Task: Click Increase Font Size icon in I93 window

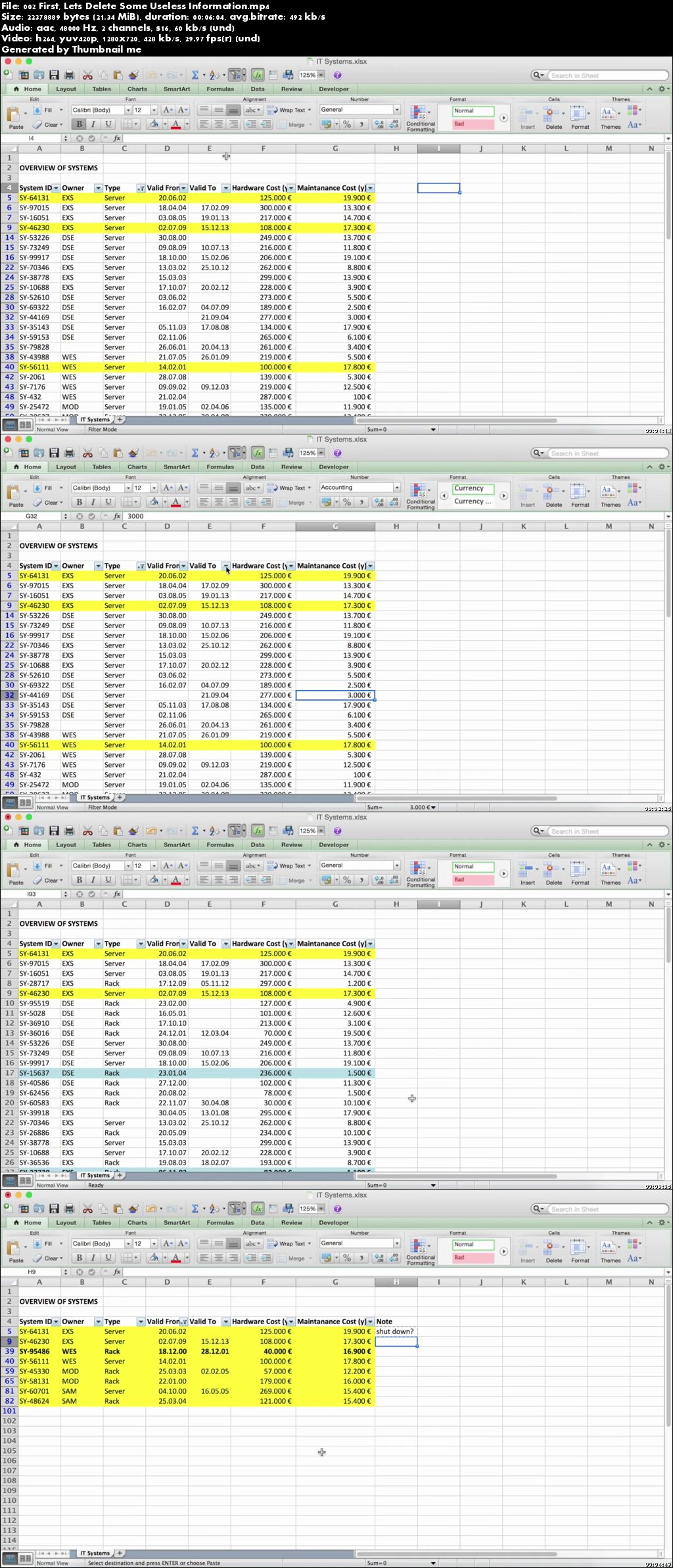Action: pyautogui.click(x=168, y=865)
